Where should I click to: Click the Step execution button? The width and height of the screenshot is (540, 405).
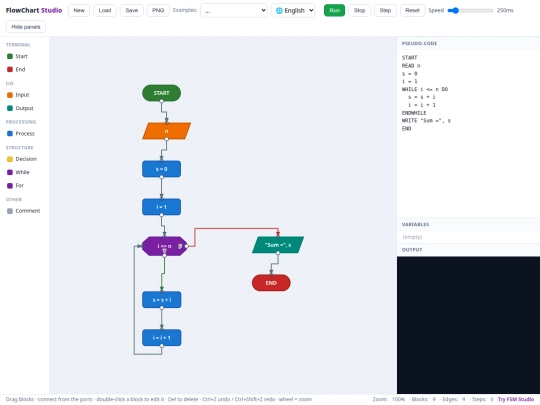[x=385, y=10]
